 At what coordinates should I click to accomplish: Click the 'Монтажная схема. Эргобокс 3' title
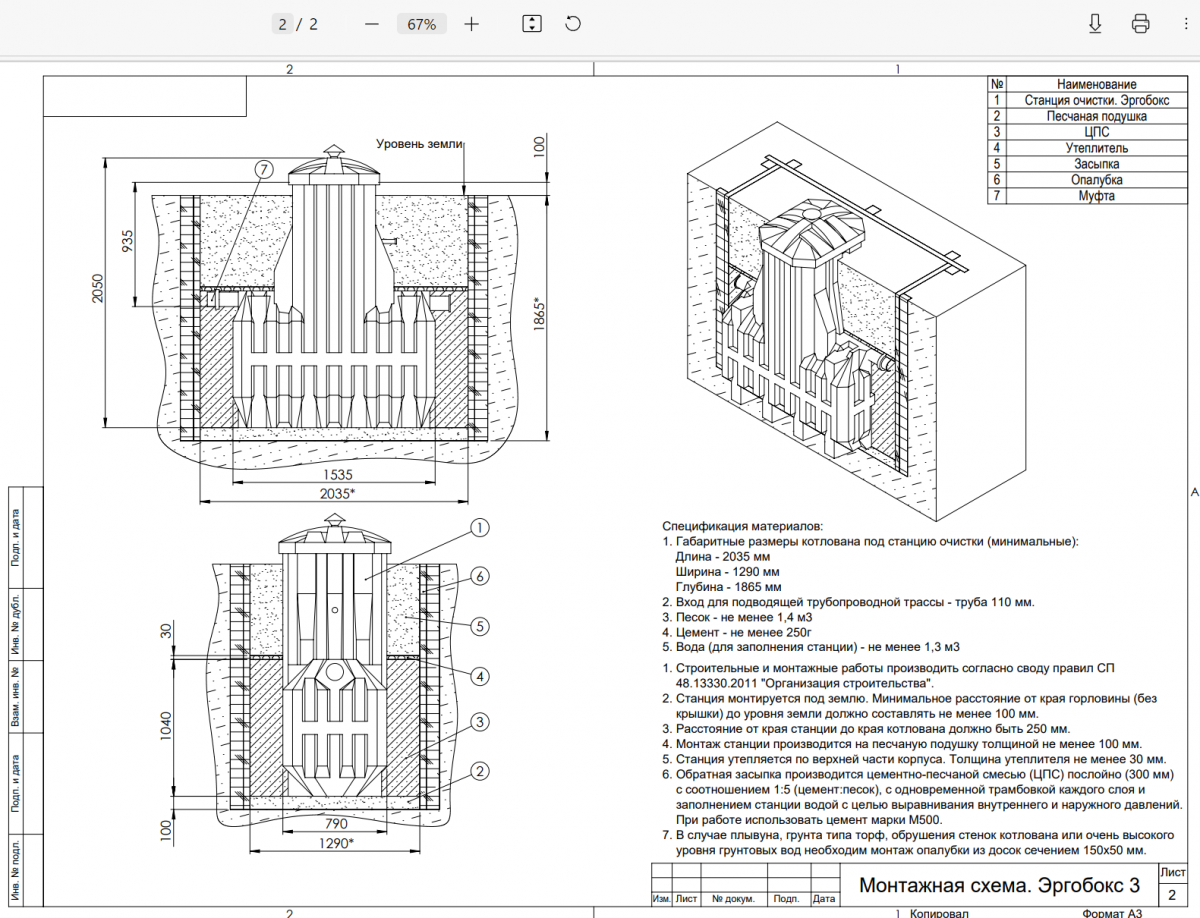999,885
